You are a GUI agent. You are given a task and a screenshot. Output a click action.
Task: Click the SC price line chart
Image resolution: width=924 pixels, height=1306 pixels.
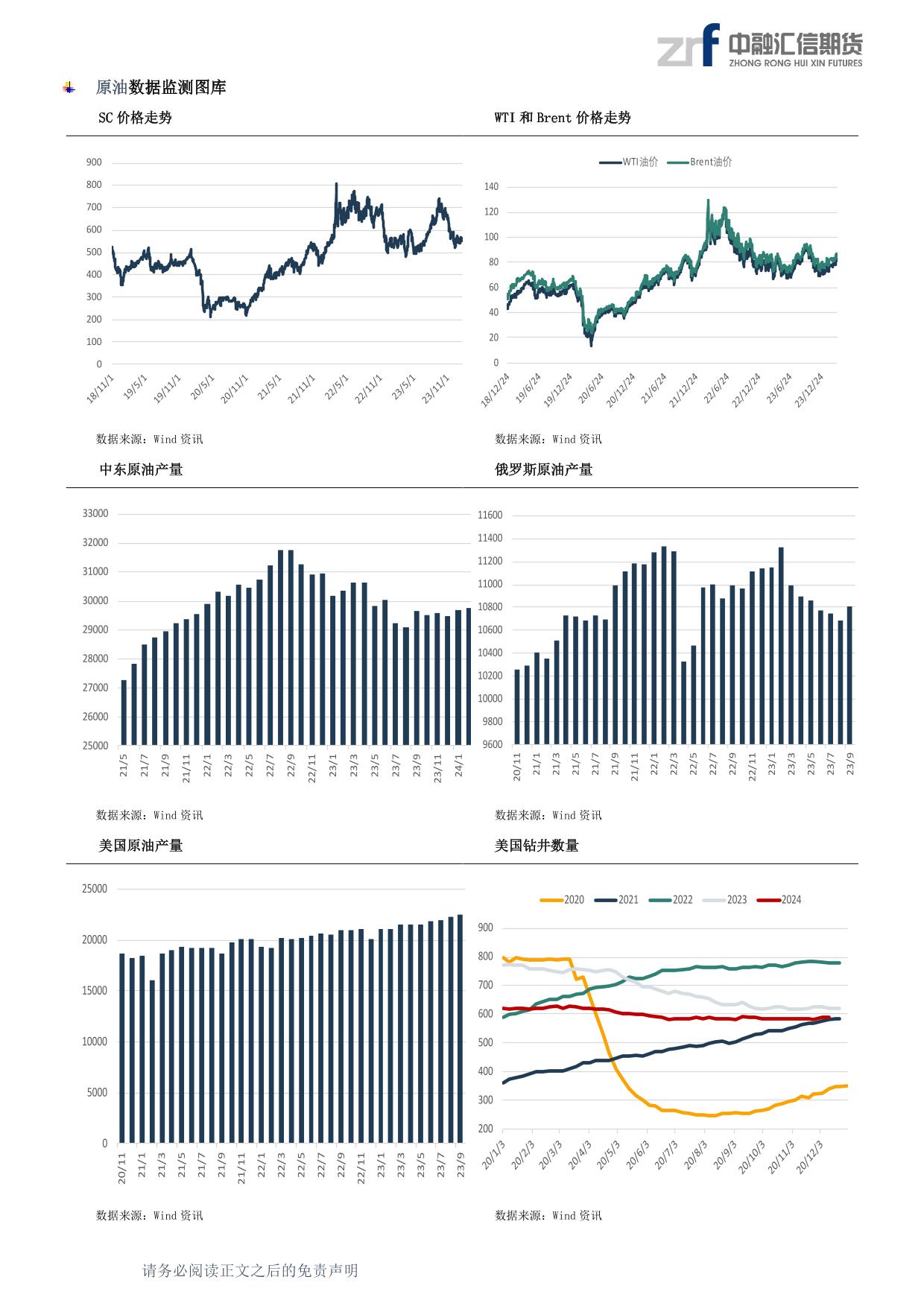click(x=287, y=261)
